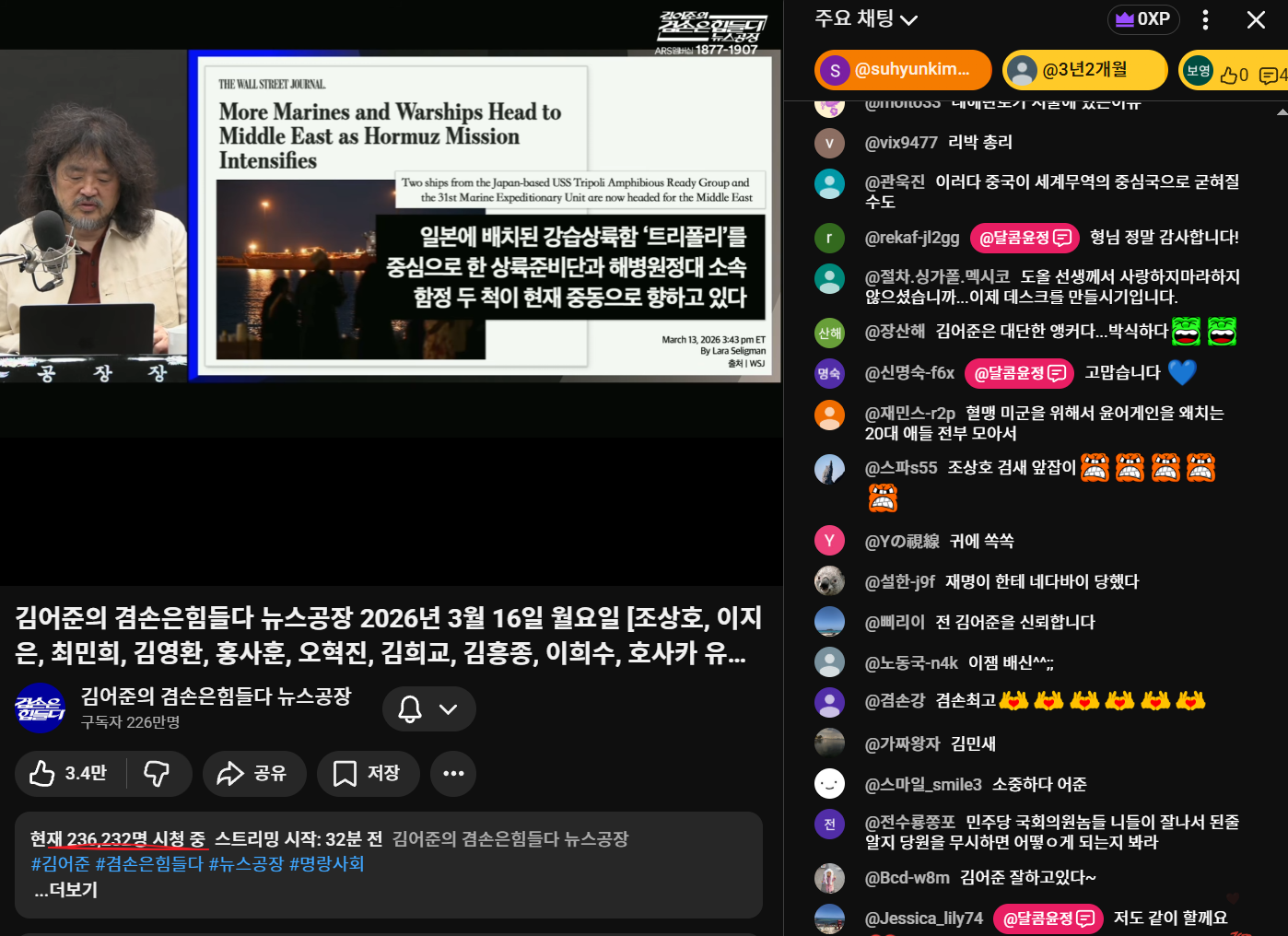This screenshot has height=936, width=1288.
Task: Open the chat options three-dot menu
Action: click(1205, 19)
